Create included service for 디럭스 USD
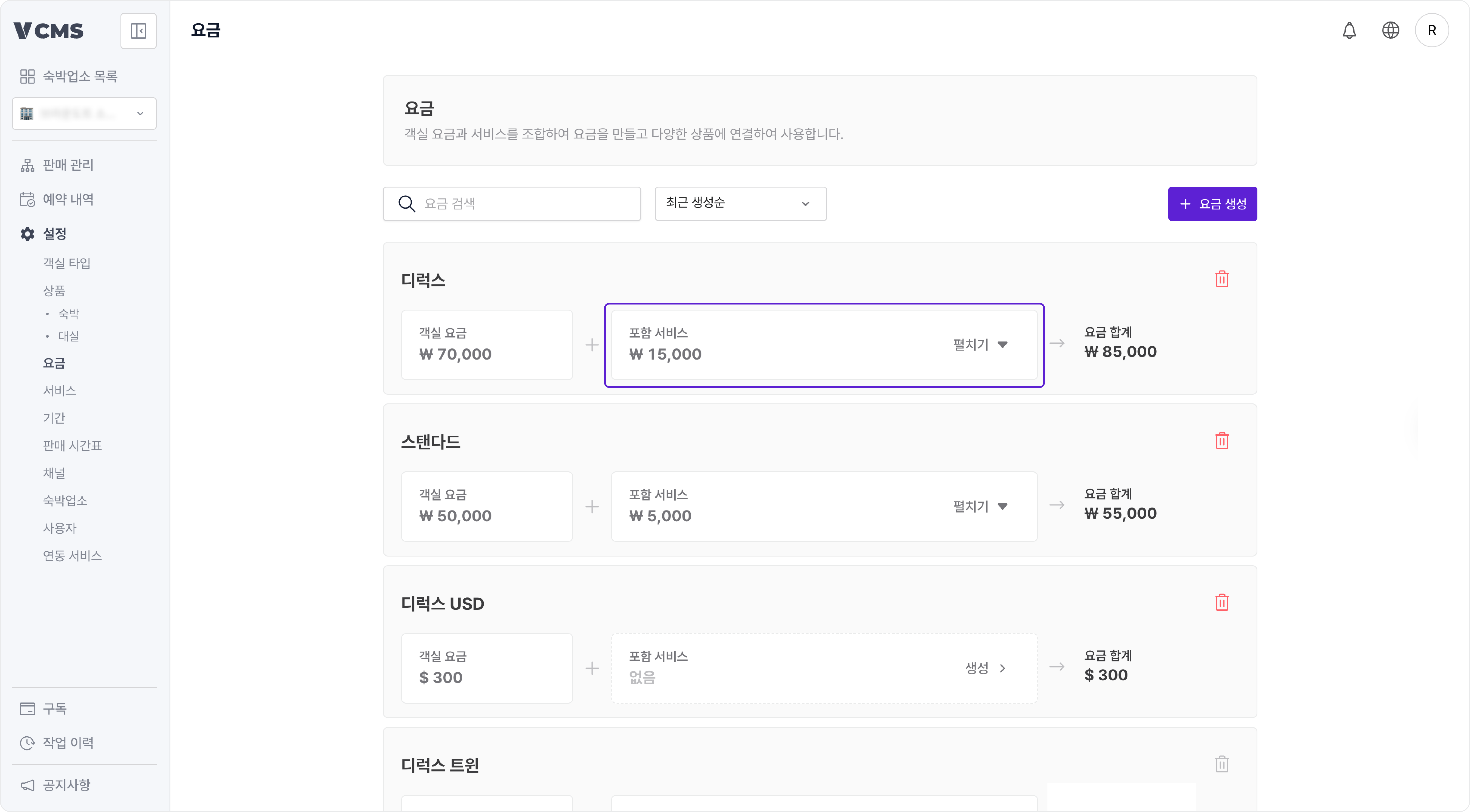Screen dimensions: 1470x812 [985, 668]
